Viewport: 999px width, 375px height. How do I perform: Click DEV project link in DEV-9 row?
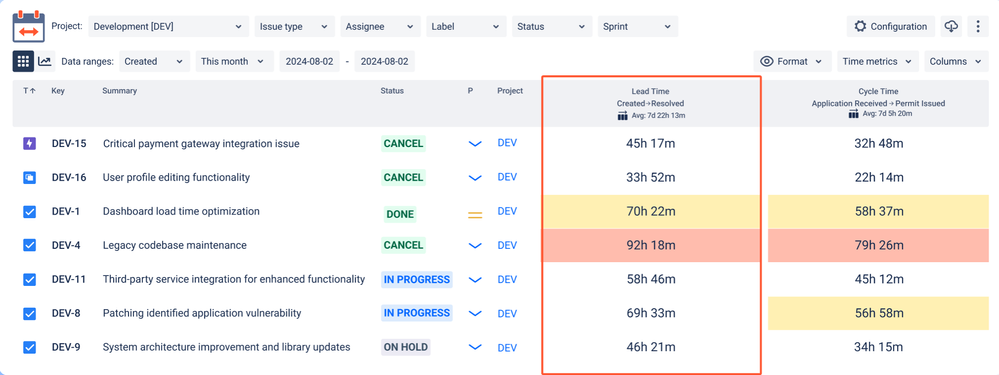pos(507,348)
